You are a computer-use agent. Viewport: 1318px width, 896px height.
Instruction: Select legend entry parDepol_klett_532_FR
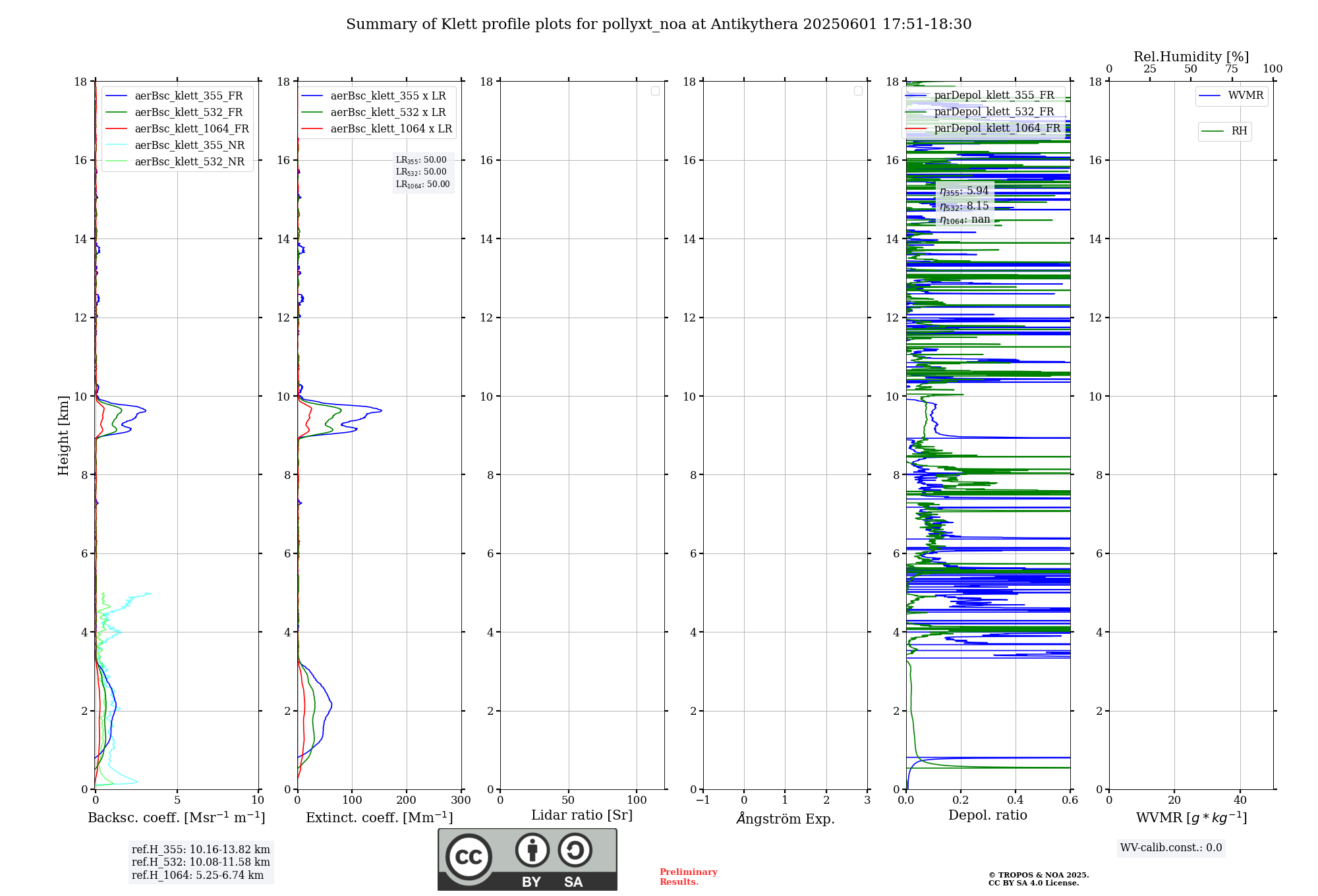tap(994, 112)
